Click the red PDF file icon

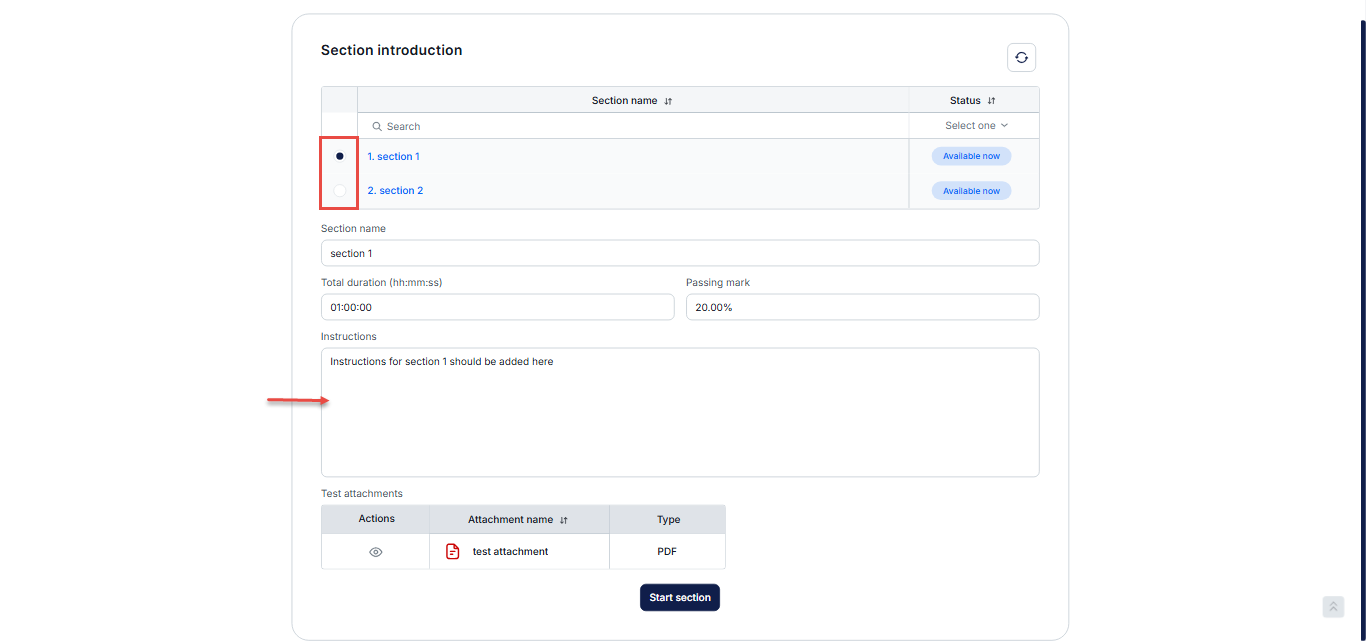pos(453,551)
